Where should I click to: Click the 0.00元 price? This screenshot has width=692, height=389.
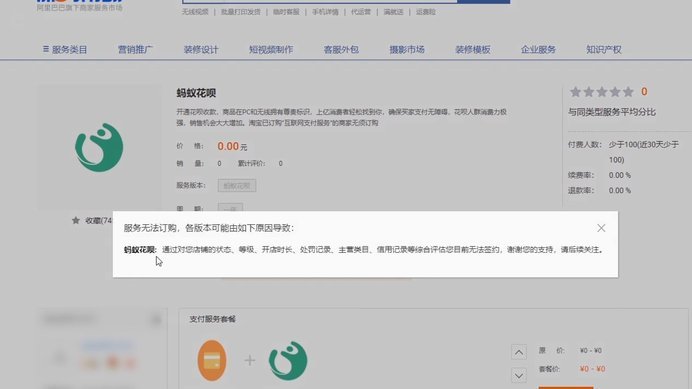point(232,146)
